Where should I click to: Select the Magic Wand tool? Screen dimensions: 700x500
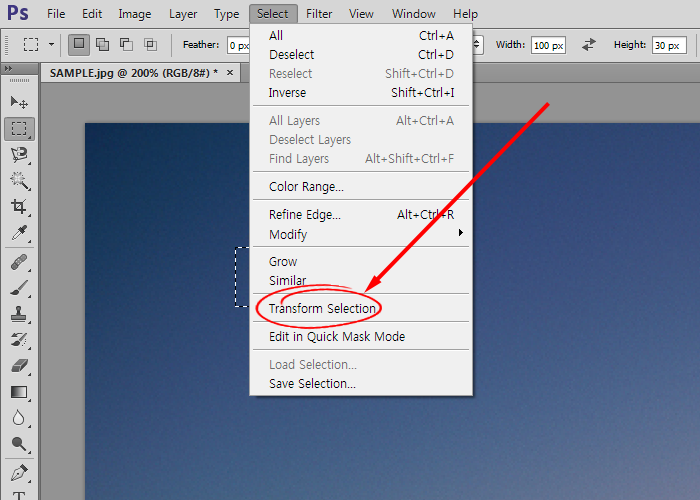(x=19, y=180)
